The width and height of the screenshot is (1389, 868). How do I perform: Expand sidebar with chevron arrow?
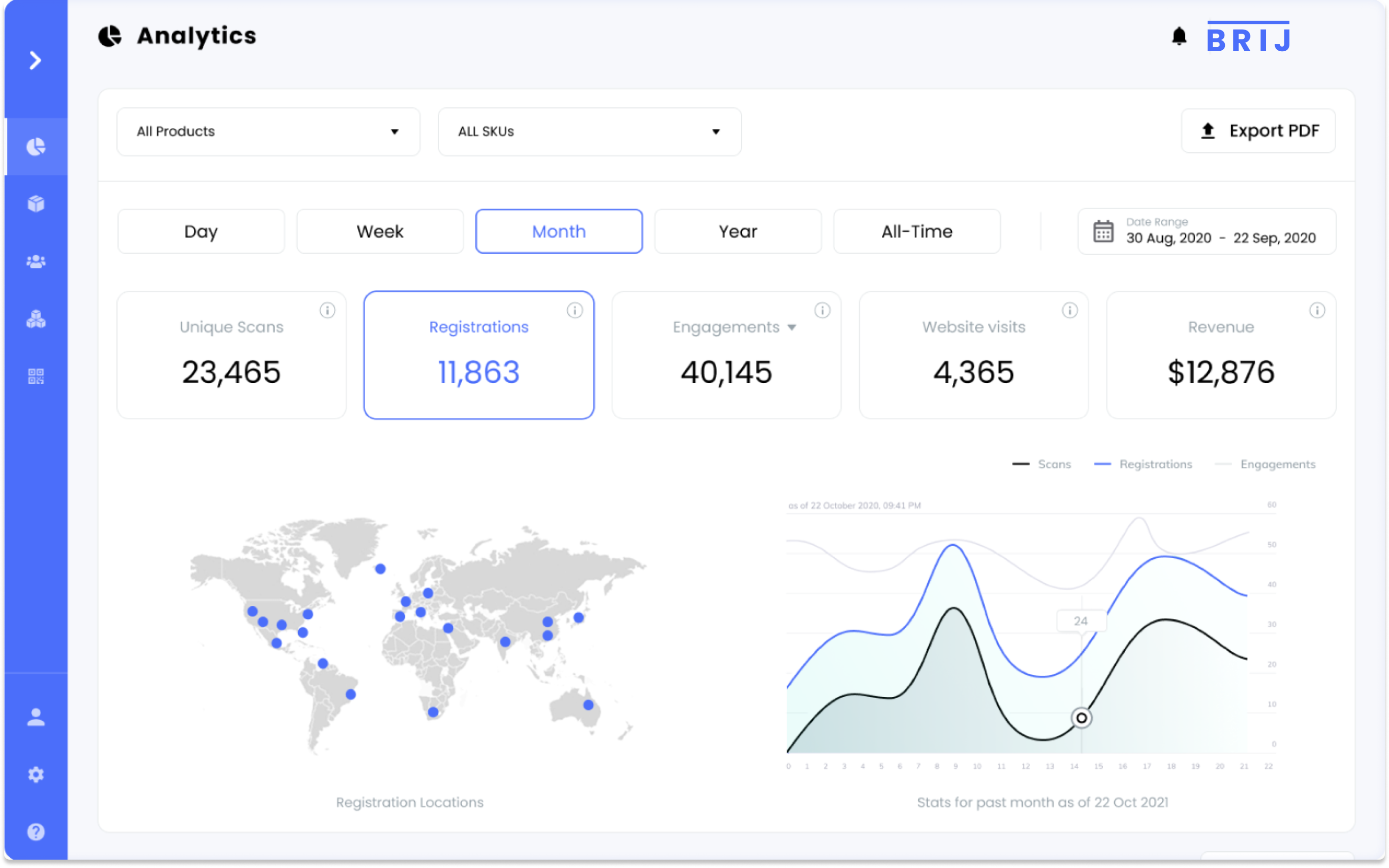pyautogui.click(x=35, y=60)
